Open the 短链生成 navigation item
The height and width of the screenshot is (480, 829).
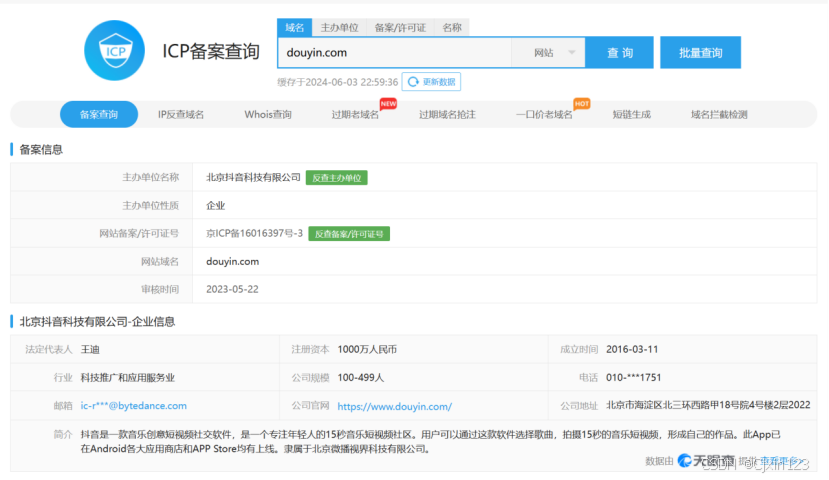(x=632, y=114)
